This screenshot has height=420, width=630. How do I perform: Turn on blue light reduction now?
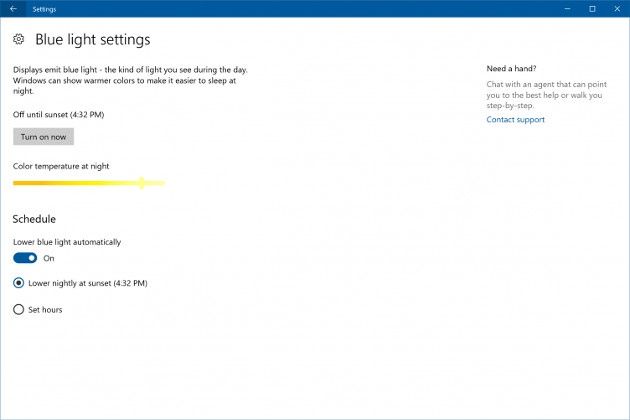click(x=43, y=137)
